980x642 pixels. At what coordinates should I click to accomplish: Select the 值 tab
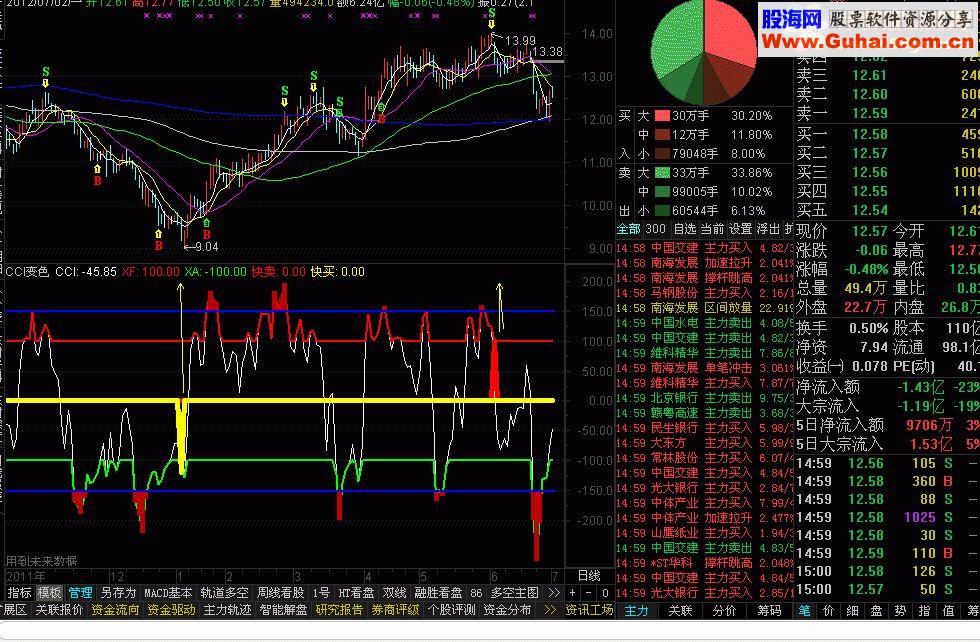coord(948,611)
